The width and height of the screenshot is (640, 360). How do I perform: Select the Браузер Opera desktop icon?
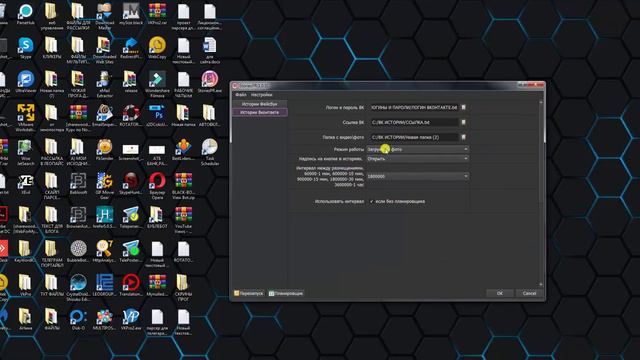157,186
